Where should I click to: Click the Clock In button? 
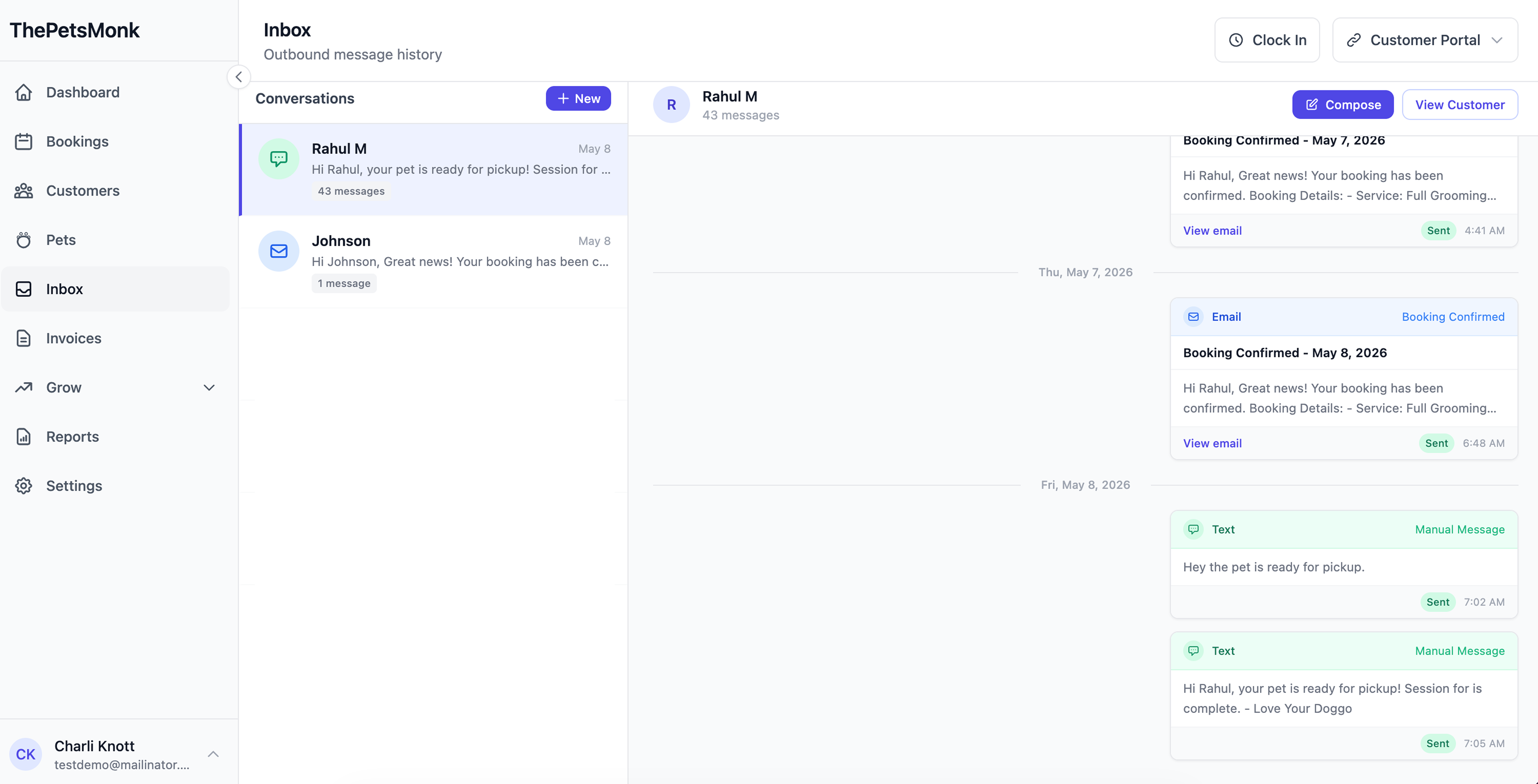tap(1267, 40)
